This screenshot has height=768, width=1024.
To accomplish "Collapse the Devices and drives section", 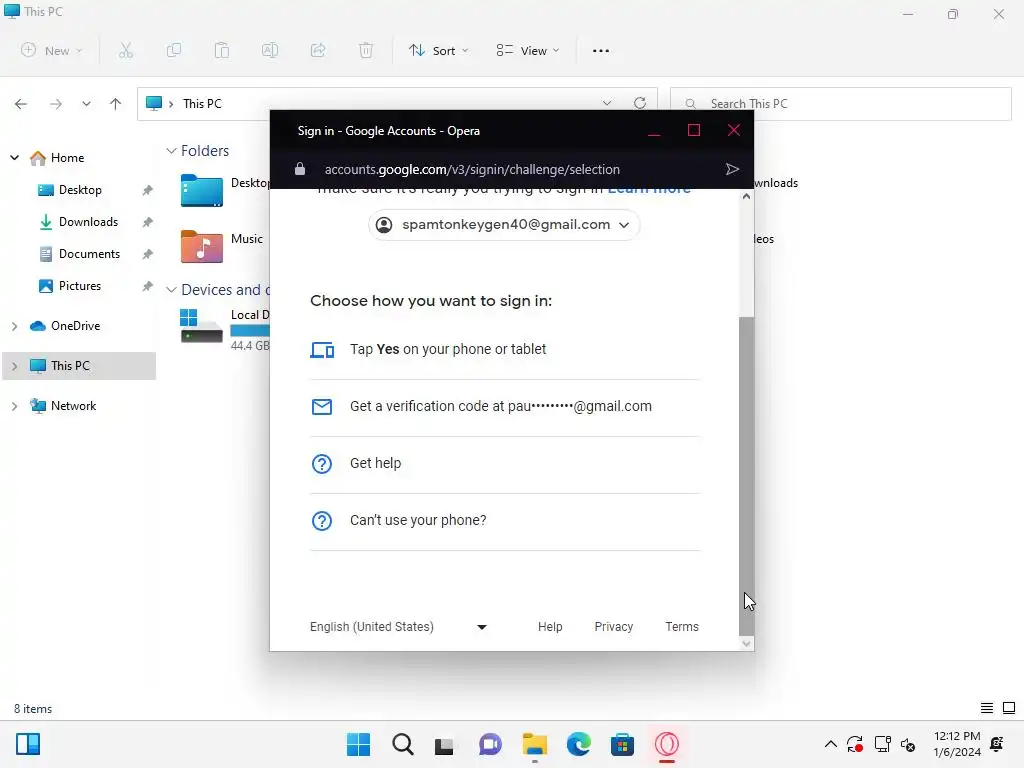I will coord(171,289).
